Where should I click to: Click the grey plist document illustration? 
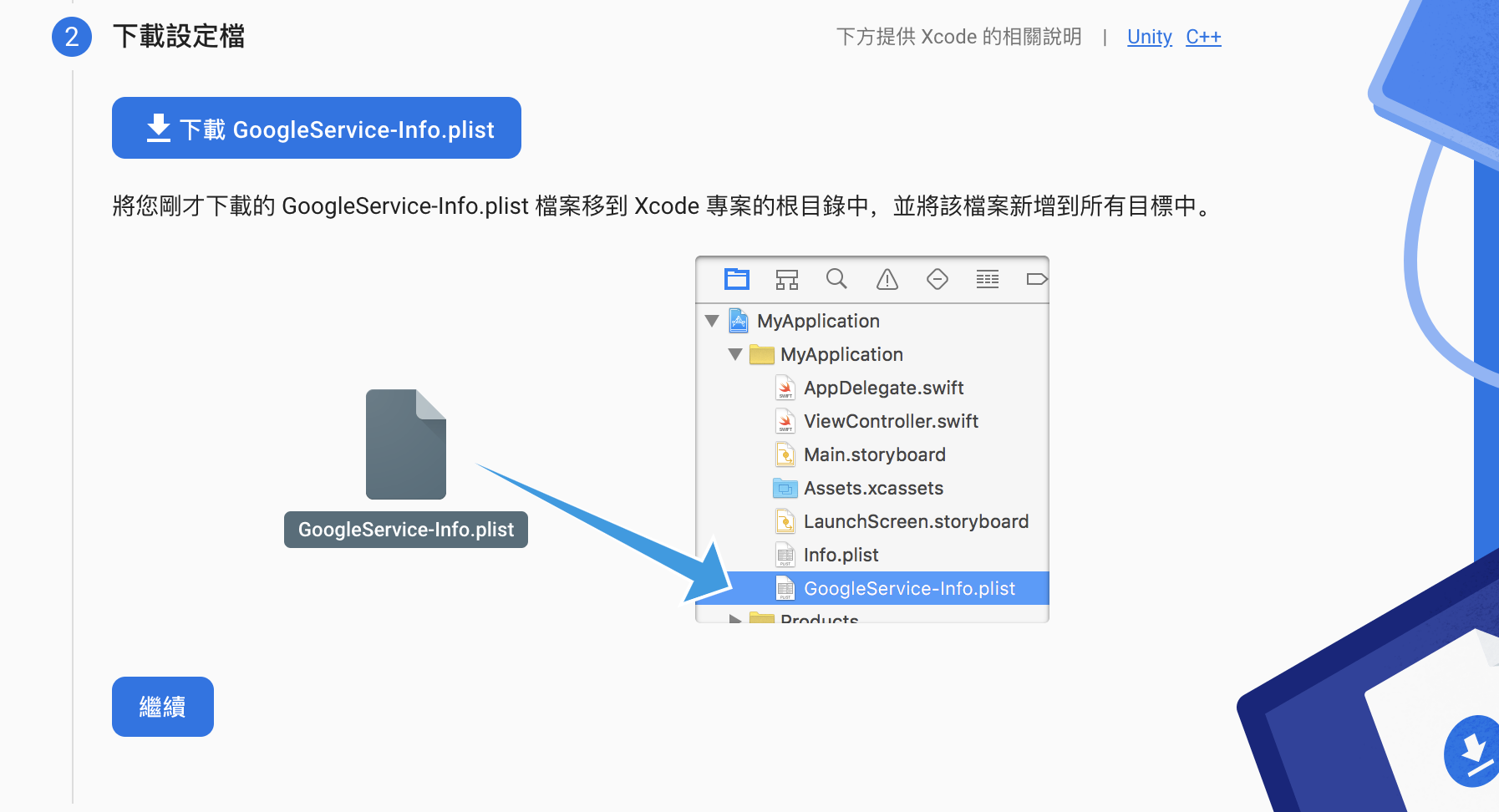(406, 444)
